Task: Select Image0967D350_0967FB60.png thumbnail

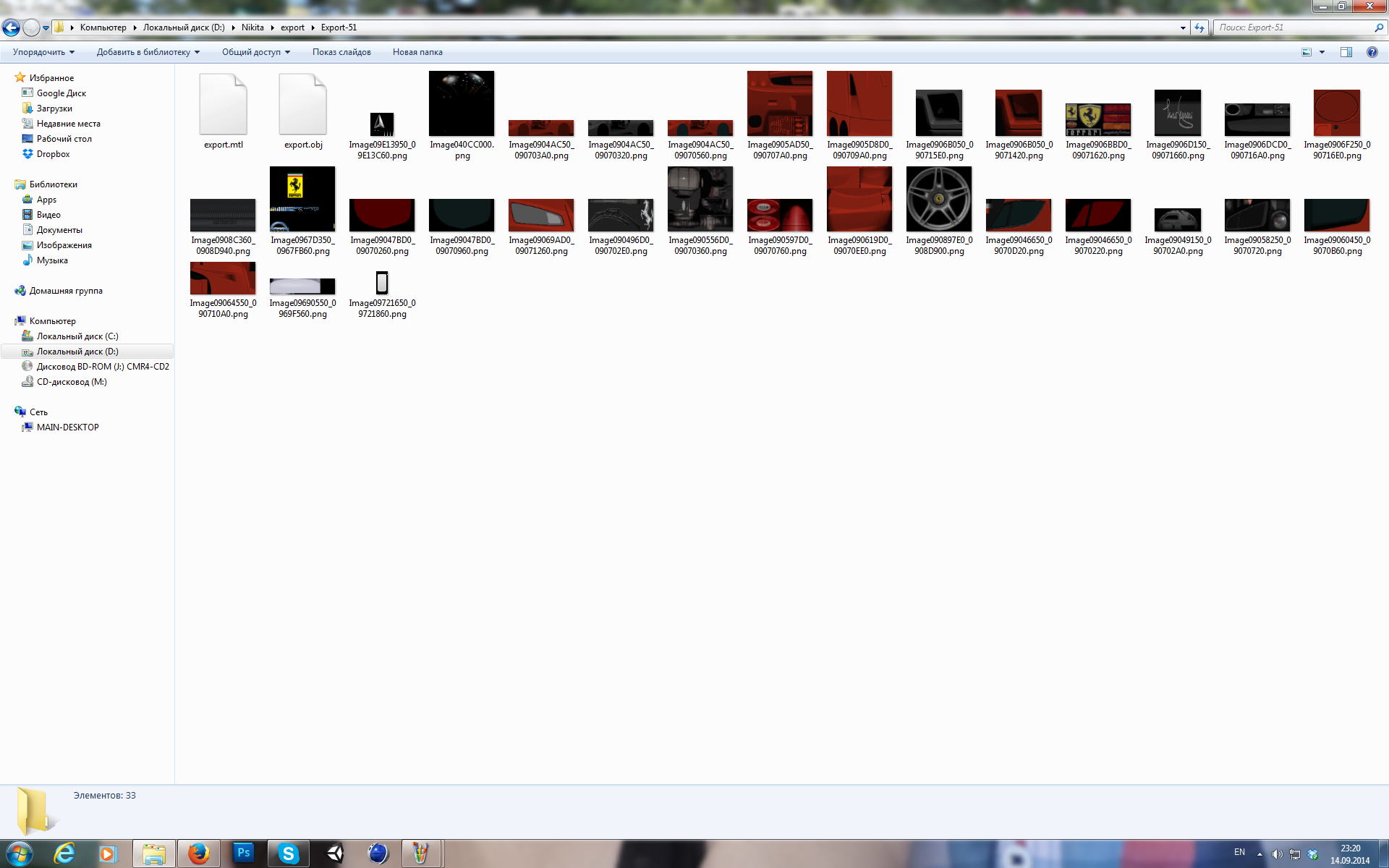Action: click(302, 199)
